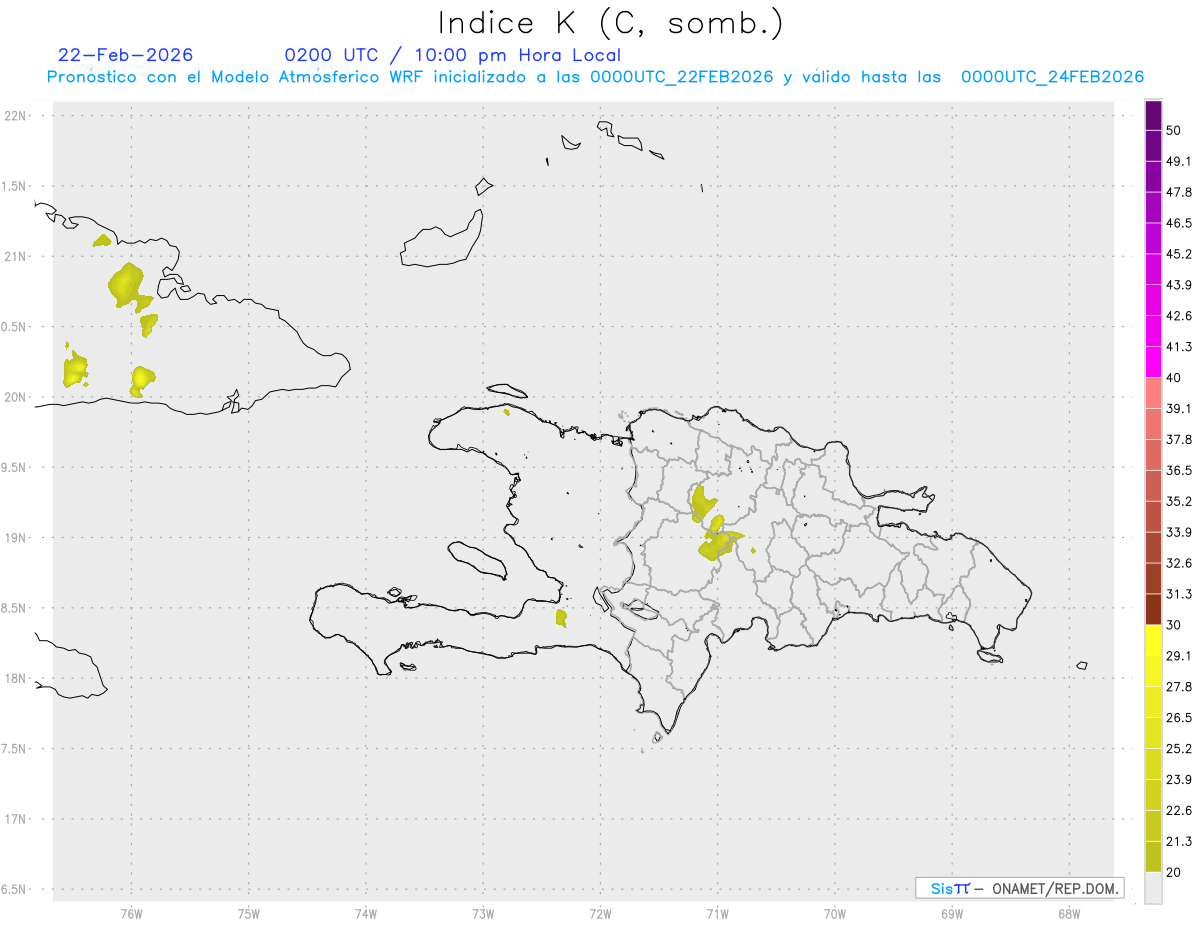The image size is (1200, 927).
Task: Click the color bar label "43.9"
Action: coord(1180,285)
